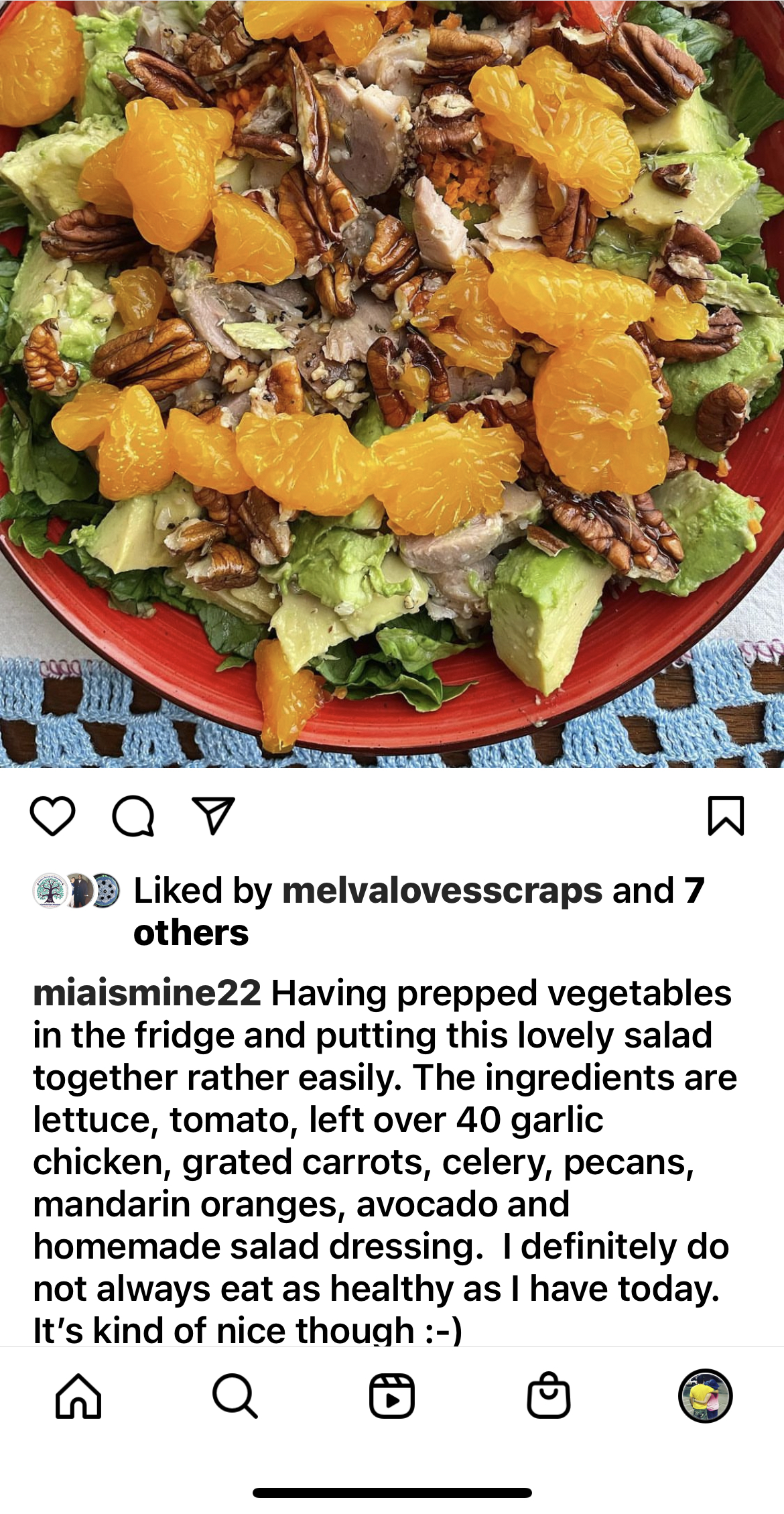This screenshot has height=1514, width=784.
Task: Save post with the bookmark icon
Action: tap(726, 816)
